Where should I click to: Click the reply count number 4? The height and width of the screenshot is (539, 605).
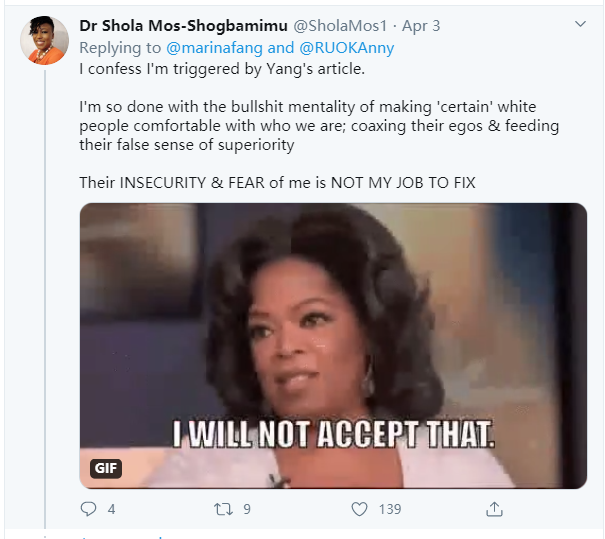112,509
